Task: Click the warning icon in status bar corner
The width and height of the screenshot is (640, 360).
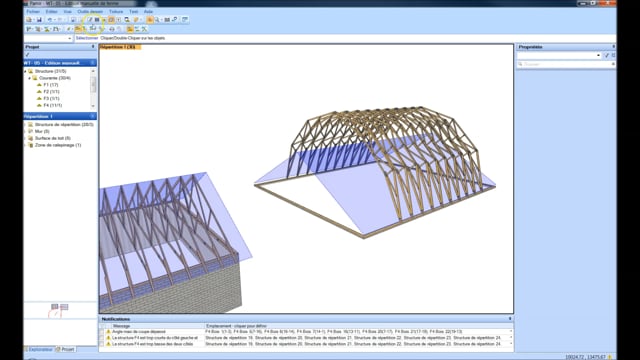Action: 610,357
